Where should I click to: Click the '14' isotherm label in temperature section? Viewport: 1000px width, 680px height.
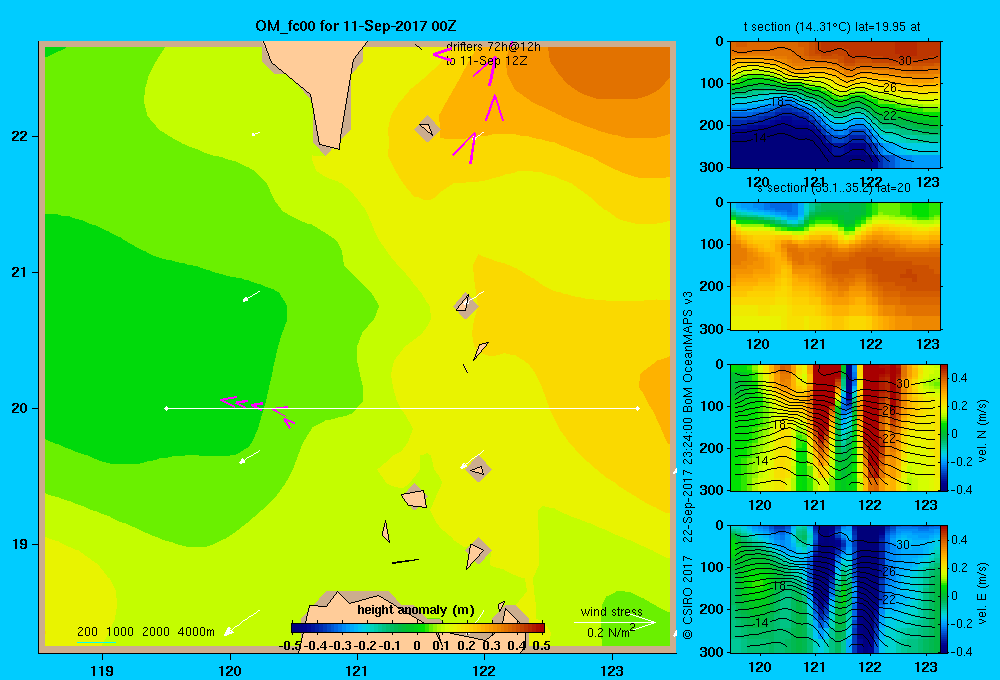pos(760,138)
